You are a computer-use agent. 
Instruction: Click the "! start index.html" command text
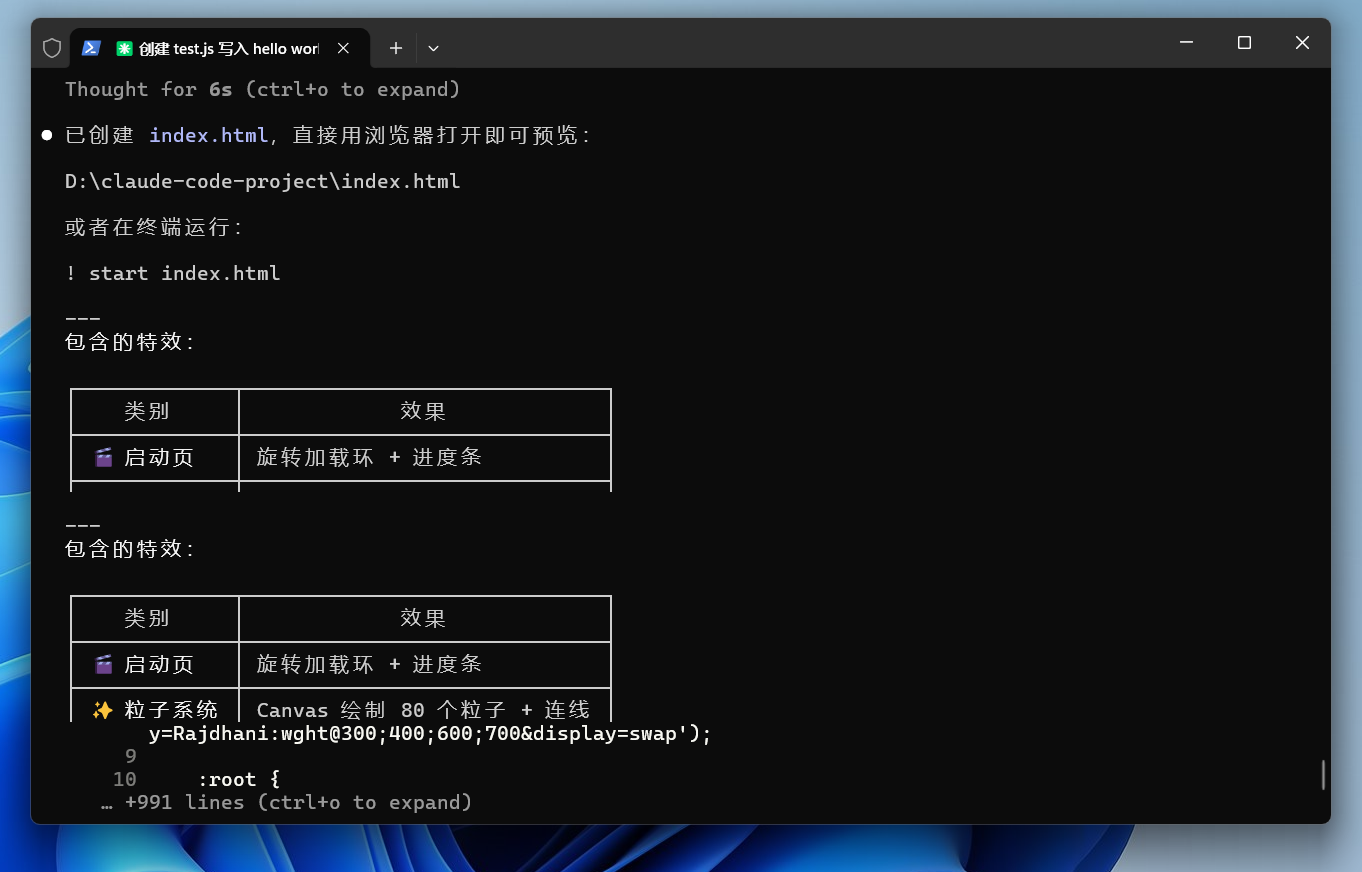tap(173, 273)
